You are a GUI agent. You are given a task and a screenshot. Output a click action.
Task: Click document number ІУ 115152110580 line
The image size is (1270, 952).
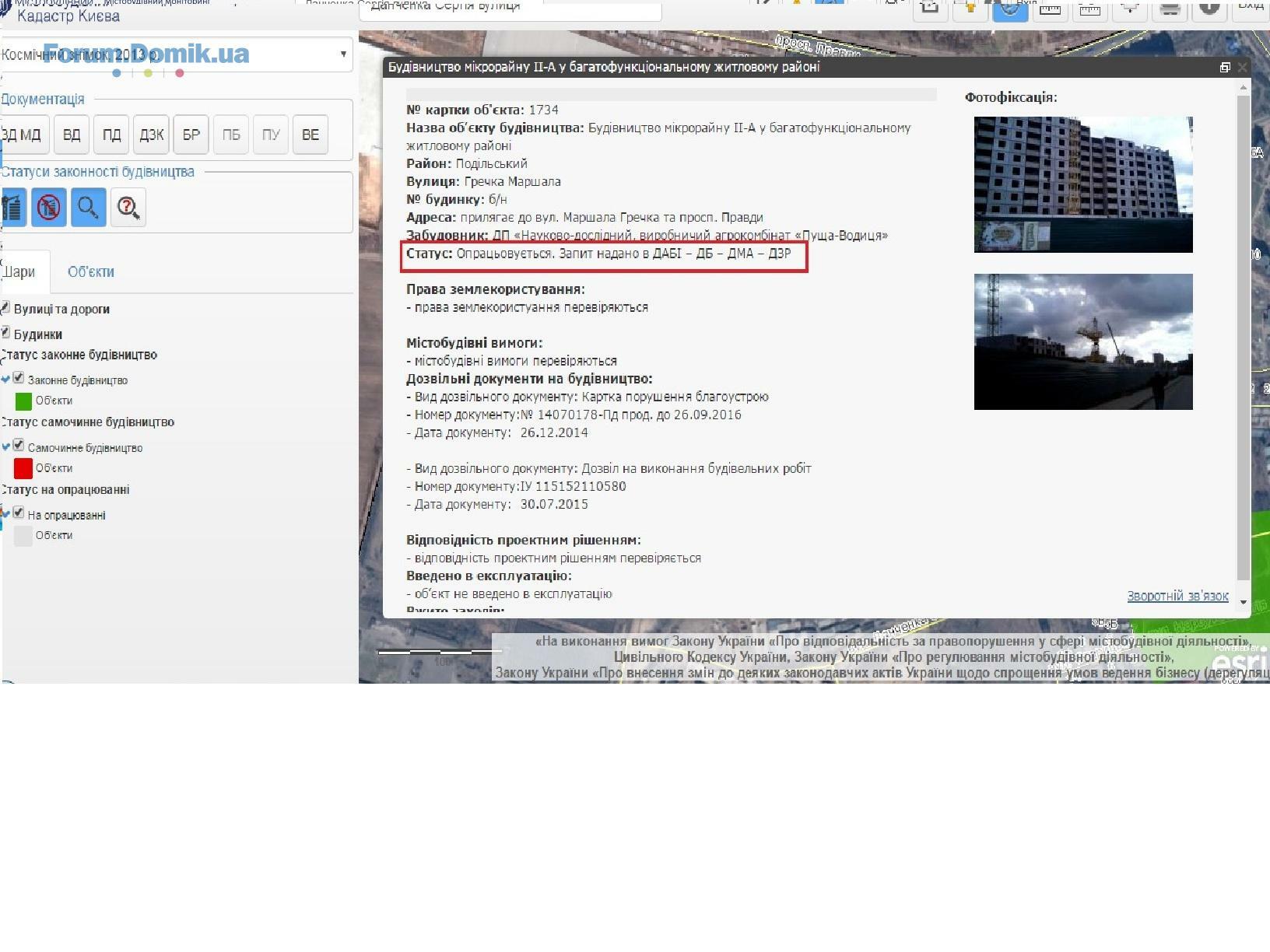(x=516, y=486)
